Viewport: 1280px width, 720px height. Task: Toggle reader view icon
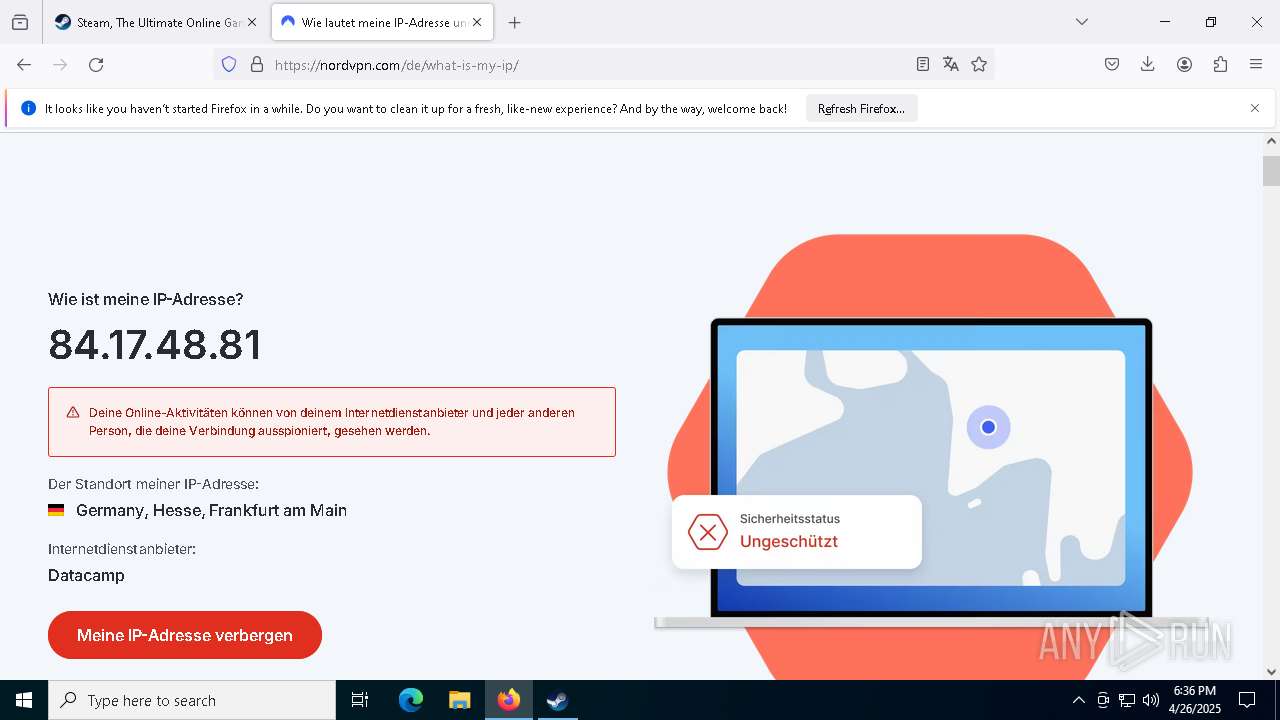coord(923,64)
